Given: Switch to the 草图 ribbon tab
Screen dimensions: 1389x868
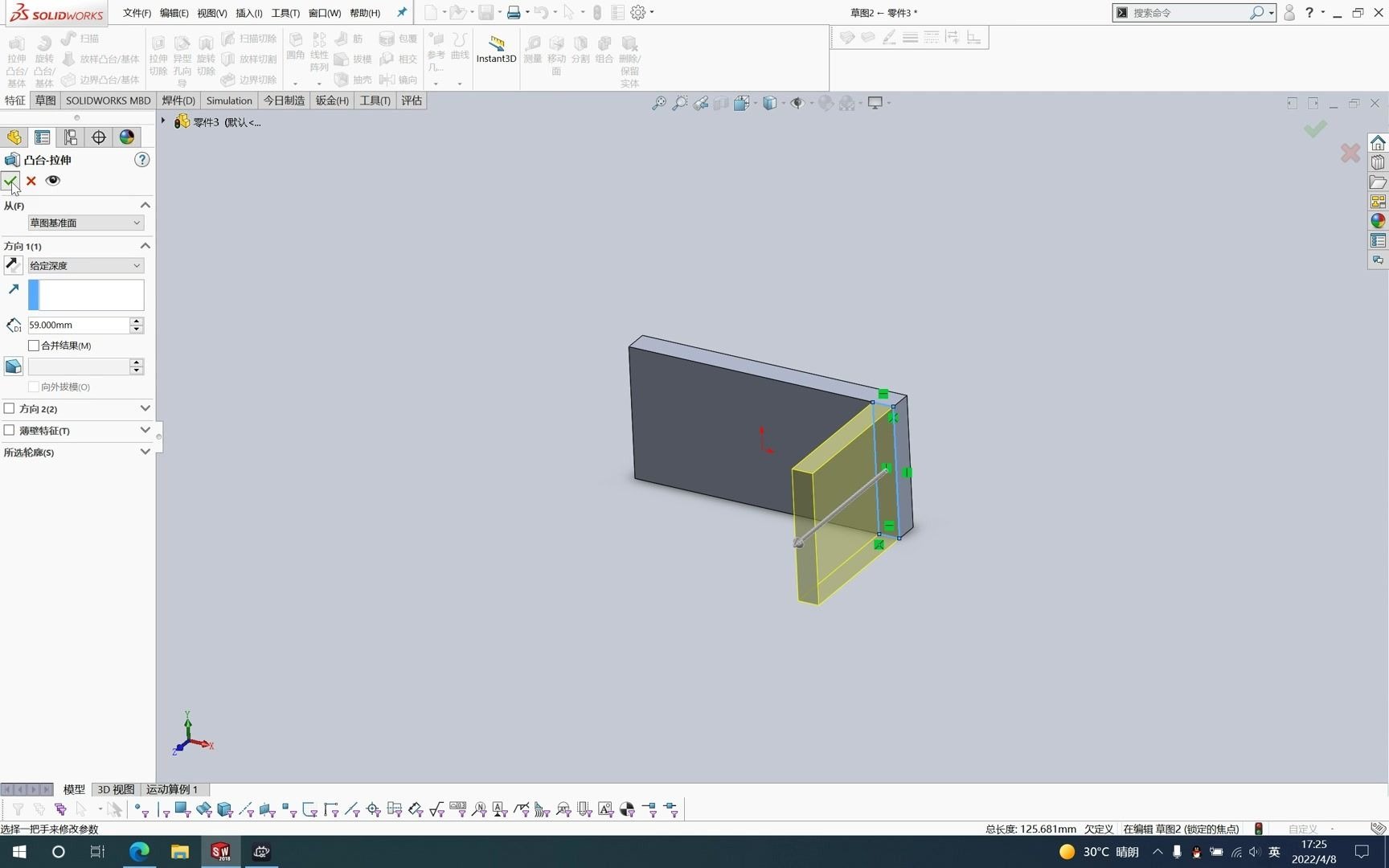Looking at the screenshot, I should click(x=45, y=100).
